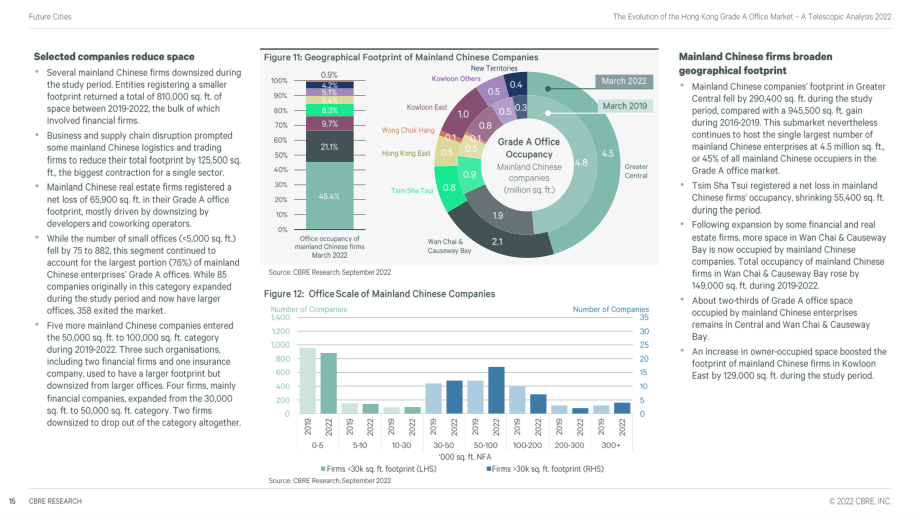Screen dimensions: 920x518
Task: Click the 45.4% stacked bar segment
Action: [x=330, y=196]
